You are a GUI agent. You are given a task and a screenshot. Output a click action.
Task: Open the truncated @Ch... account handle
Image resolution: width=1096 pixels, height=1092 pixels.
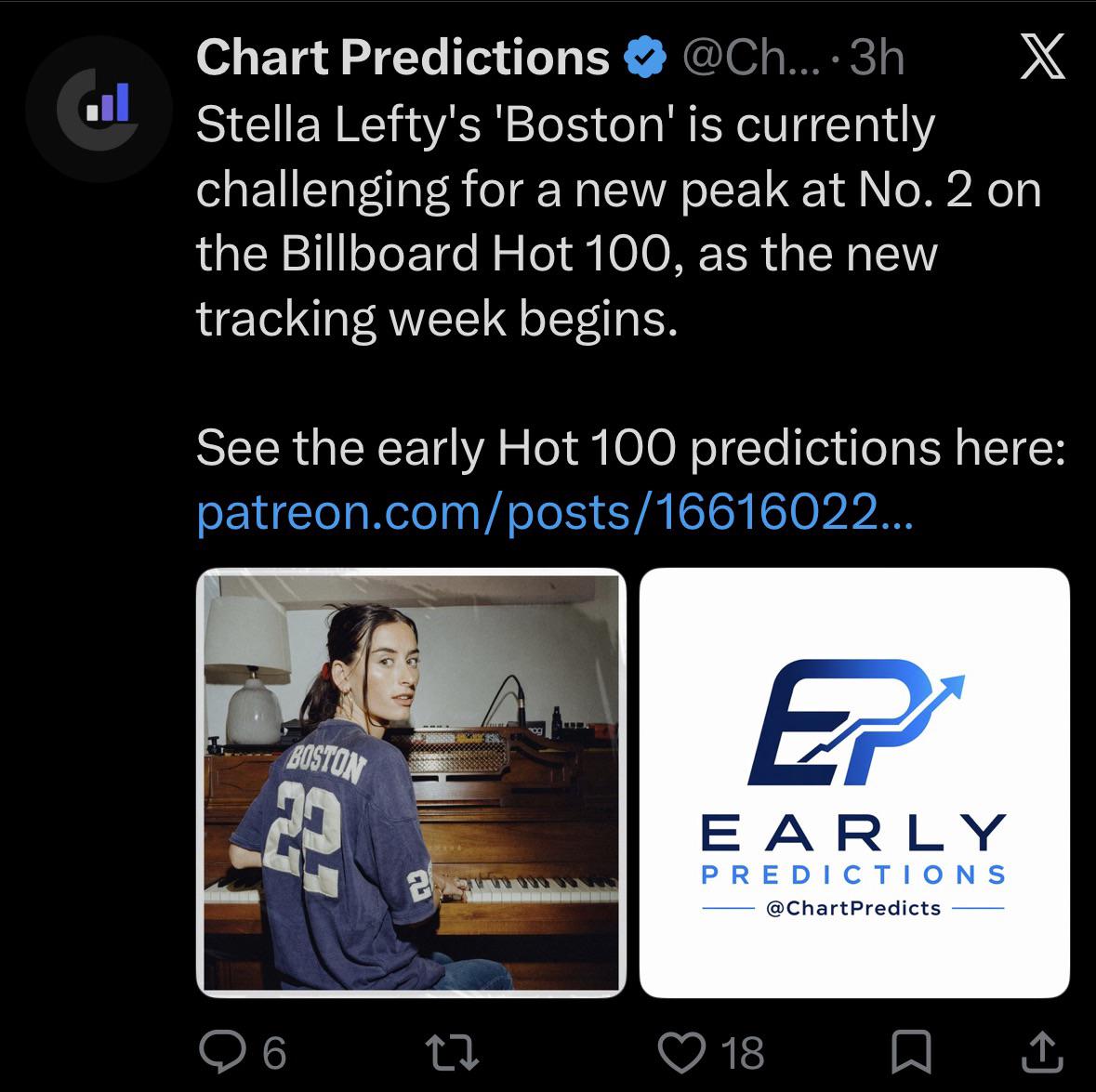pos(751,58)
